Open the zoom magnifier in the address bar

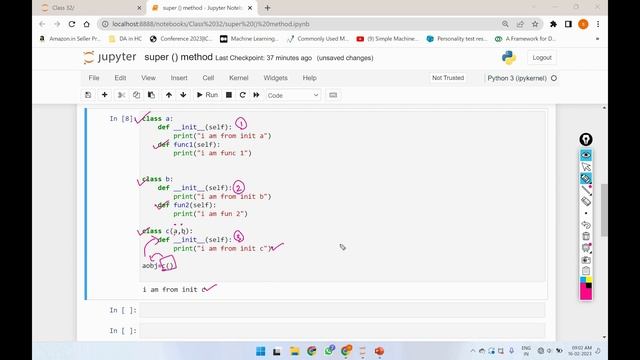click(505, 24)
